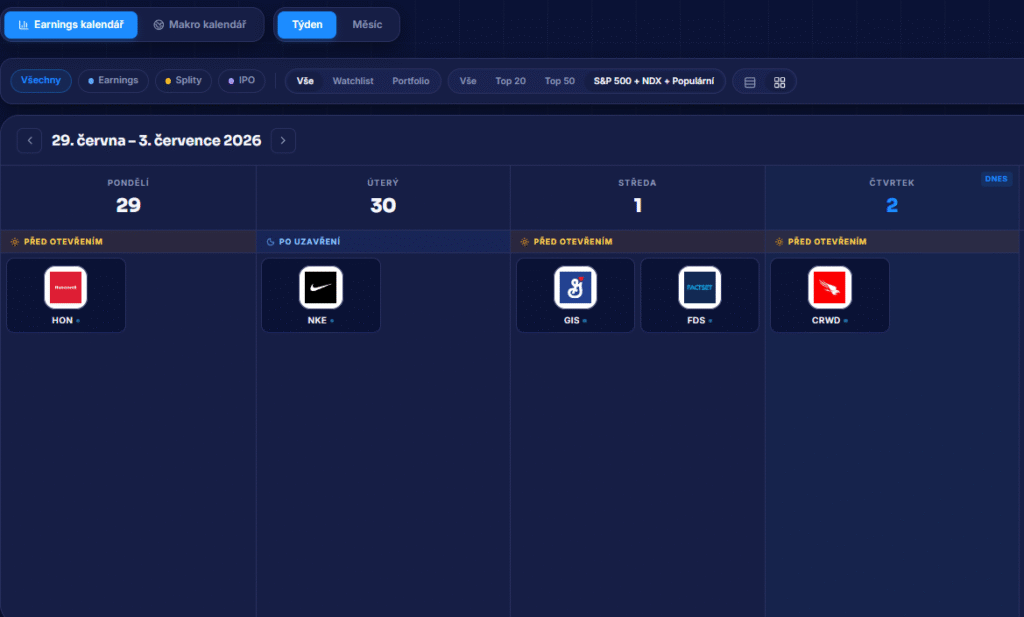Open the Nike NKE logo card

(321, 295)
